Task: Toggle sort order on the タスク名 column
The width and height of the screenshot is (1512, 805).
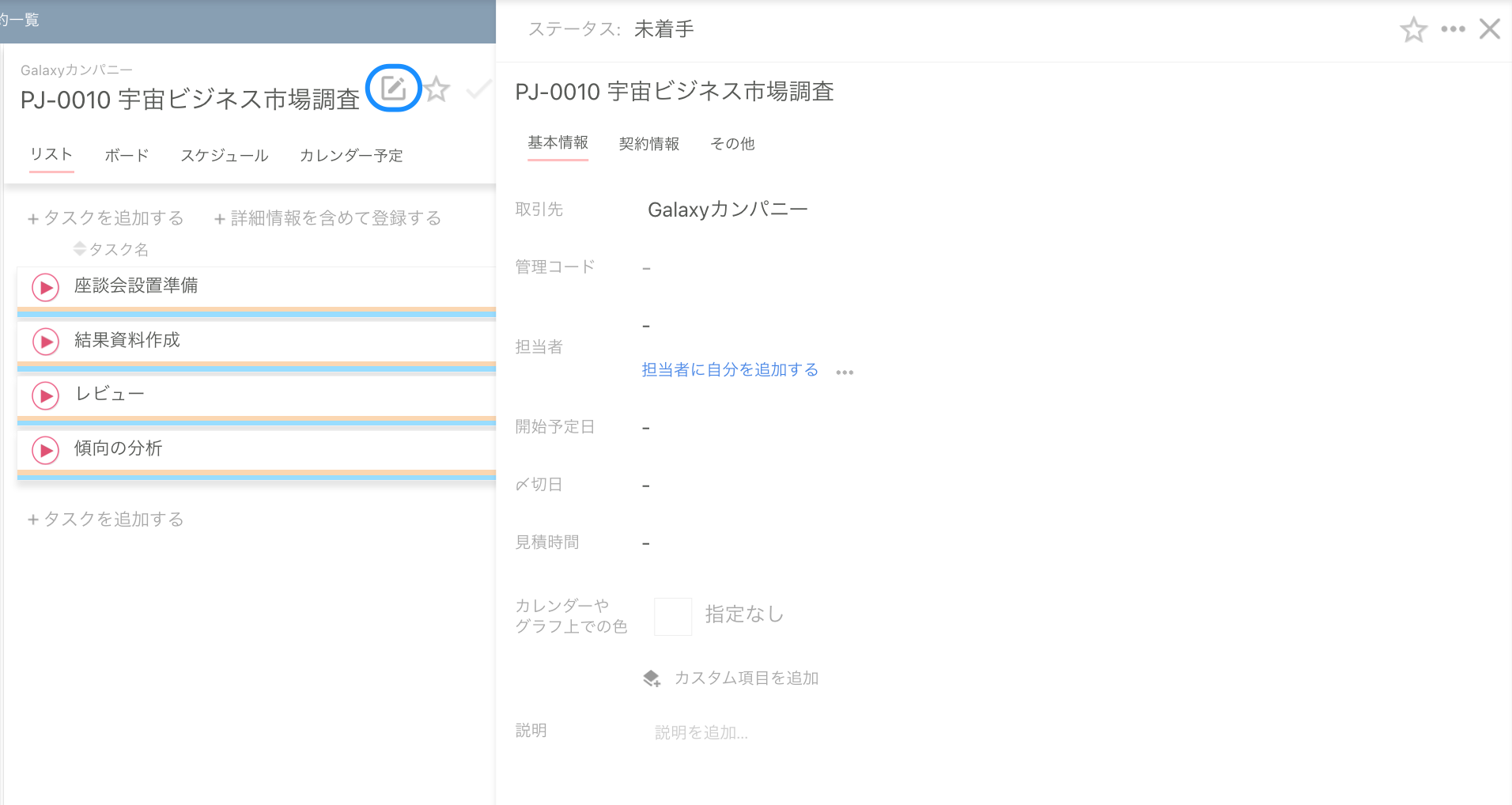Action: point(80,248)
